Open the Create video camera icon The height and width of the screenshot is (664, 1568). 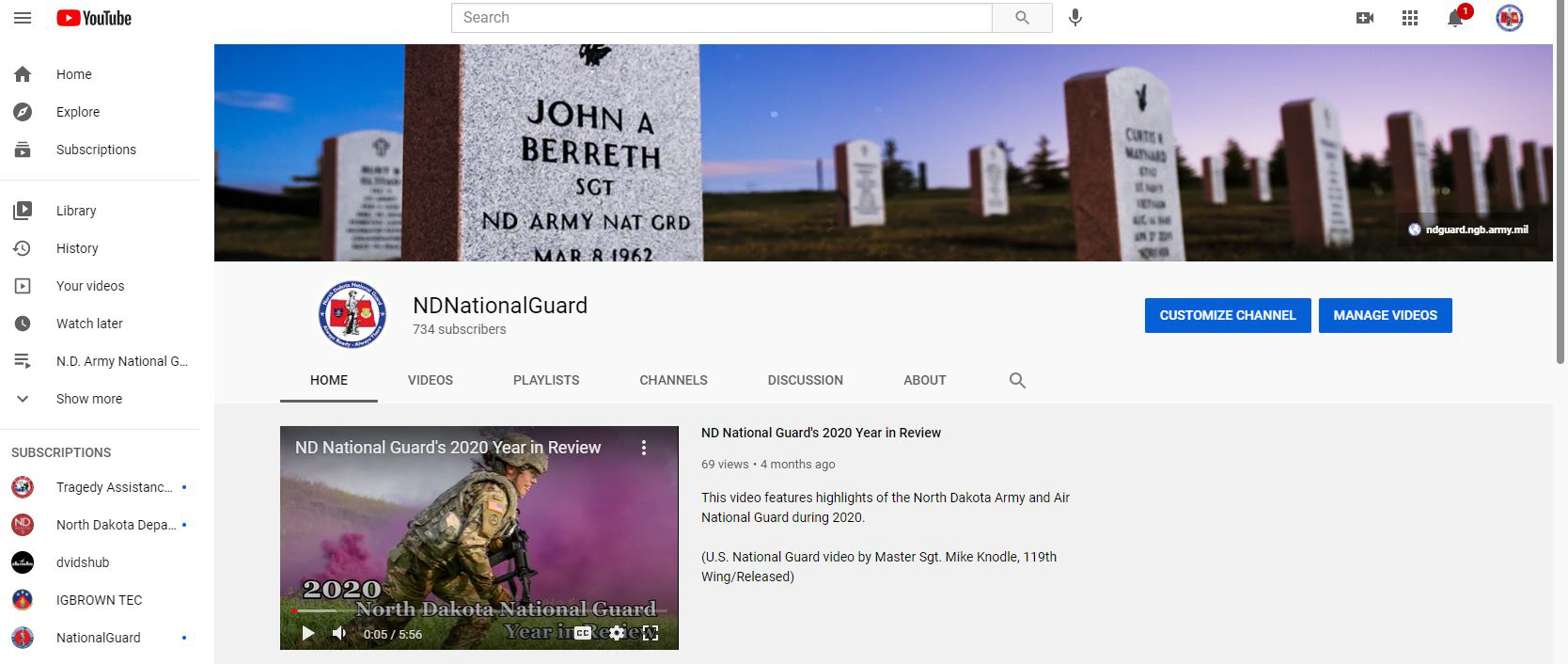click(1365, 18)
